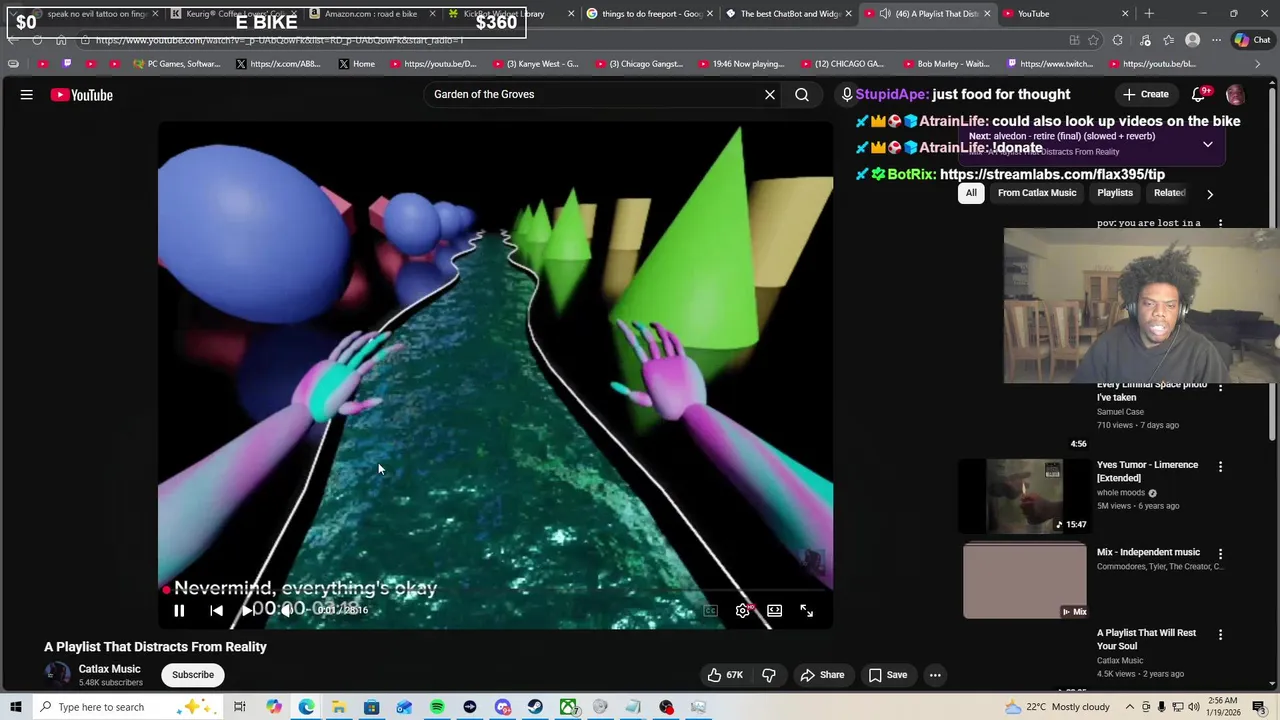Skip to the previous video

click(x=216, y=610)
